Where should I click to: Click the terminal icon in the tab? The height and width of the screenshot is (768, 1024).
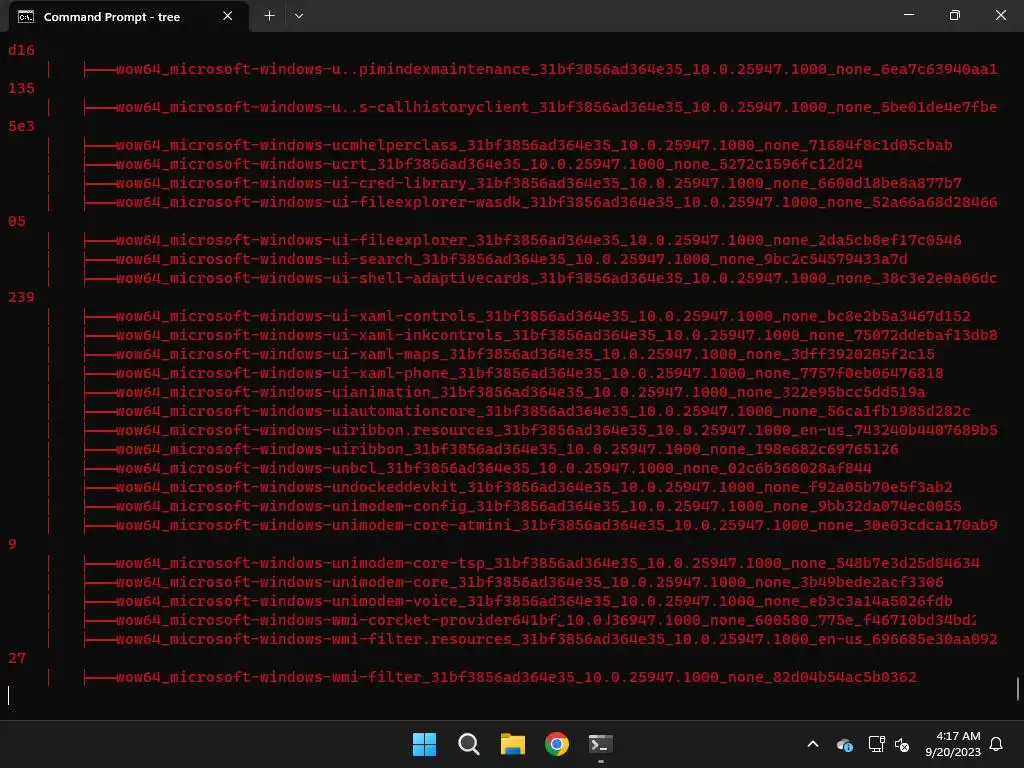click(x=25, y=16)
